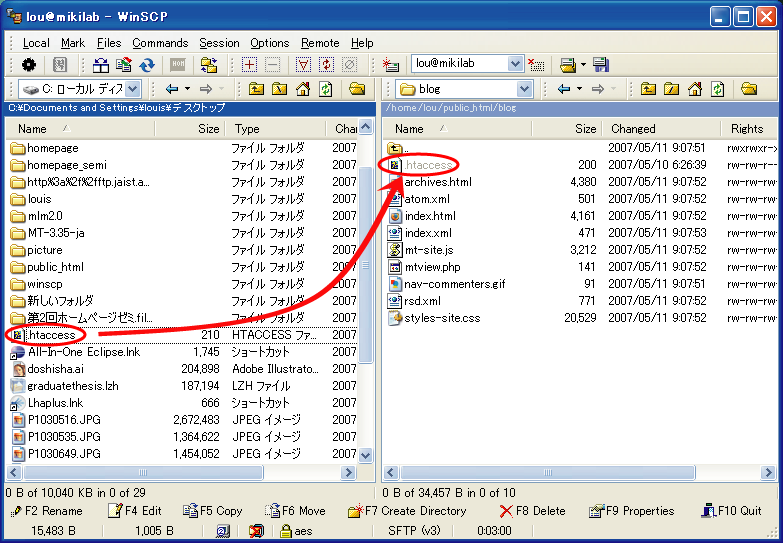Click the Clear Selection slashed-circle icon
The height and width of the screenshot is (543, 783).
(x=349, y=64)
